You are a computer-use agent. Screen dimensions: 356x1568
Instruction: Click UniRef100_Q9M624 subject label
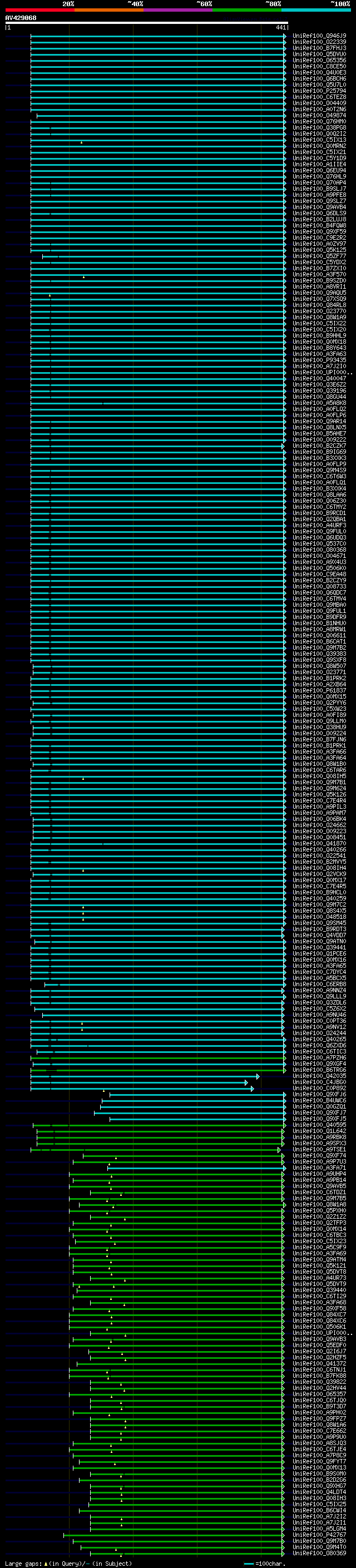click(x=319, y=788)
